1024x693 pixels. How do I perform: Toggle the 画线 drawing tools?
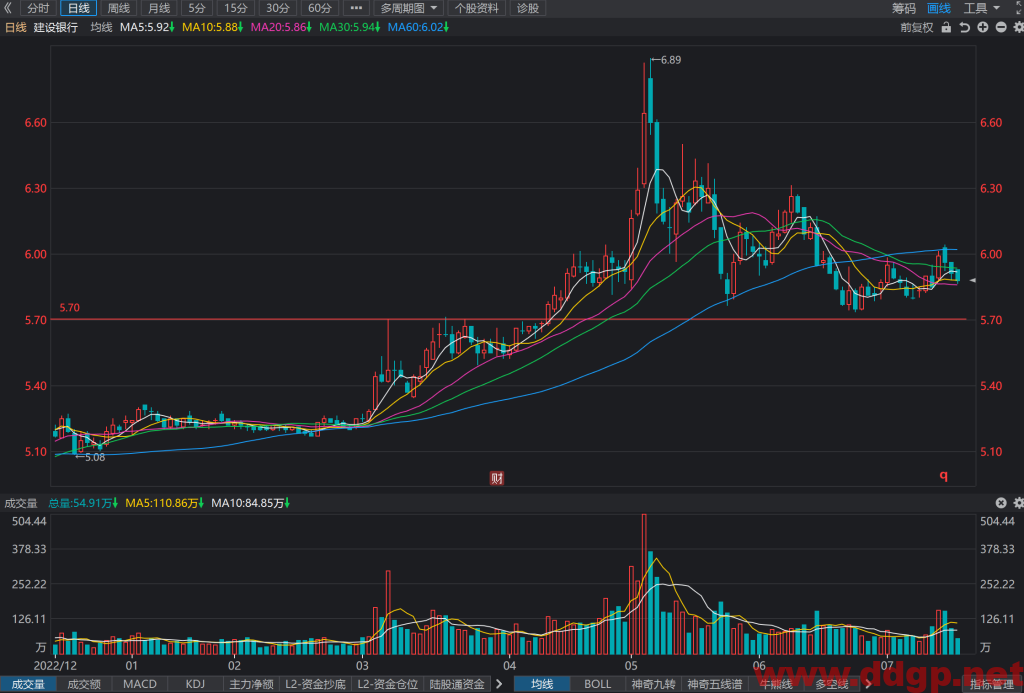tap(939, 8)
